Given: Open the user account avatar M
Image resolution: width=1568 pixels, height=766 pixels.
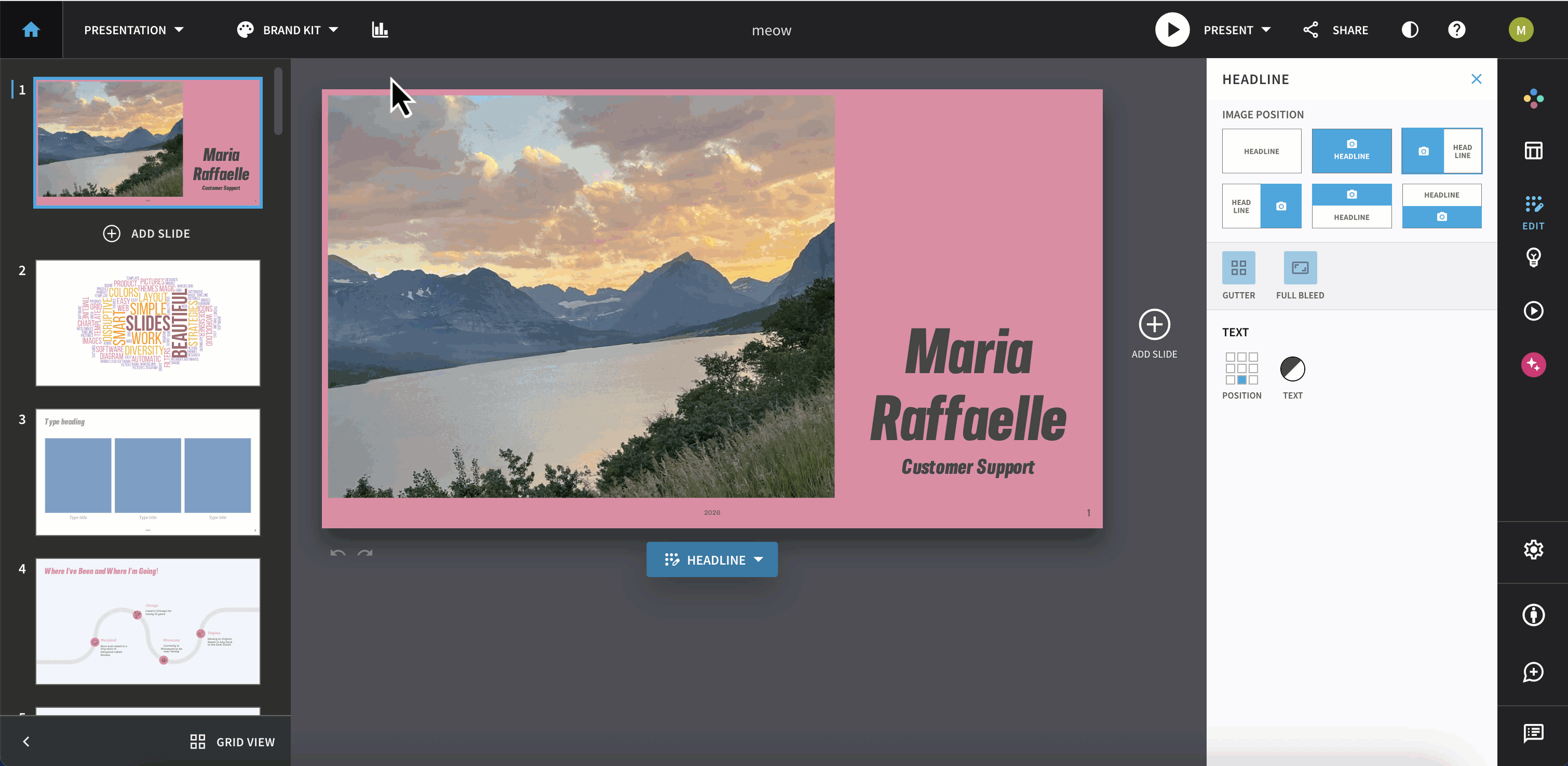Looking at the screenshot, I should point(1521,30).
